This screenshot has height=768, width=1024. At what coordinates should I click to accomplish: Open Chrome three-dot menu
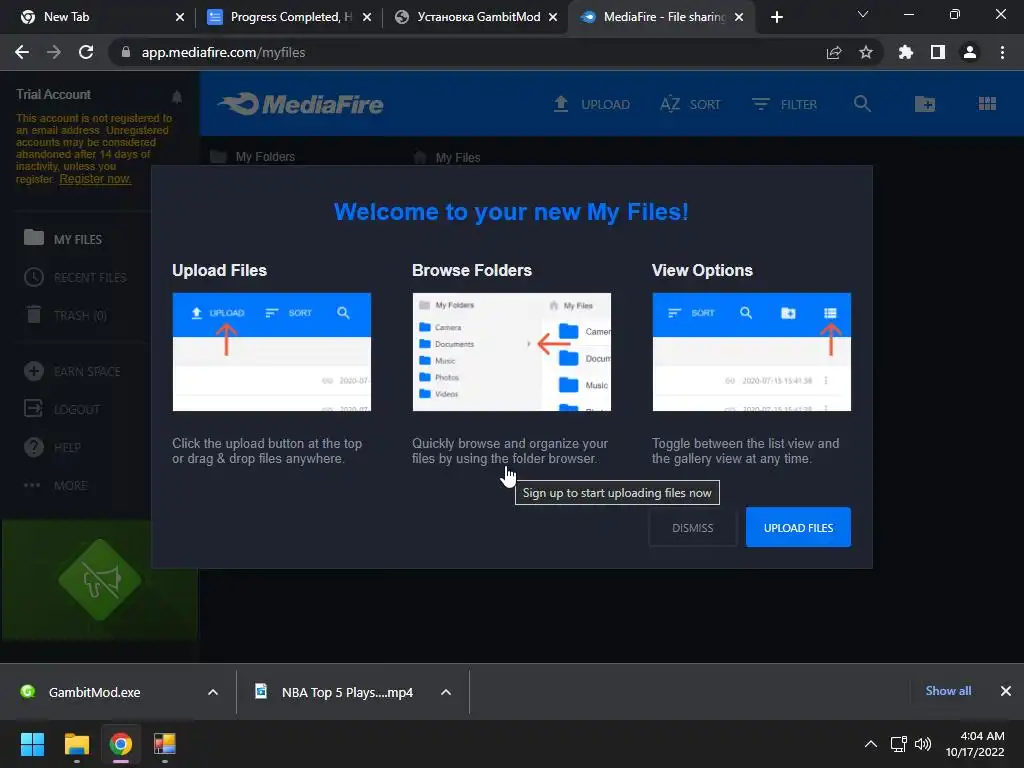point(1002,52)
